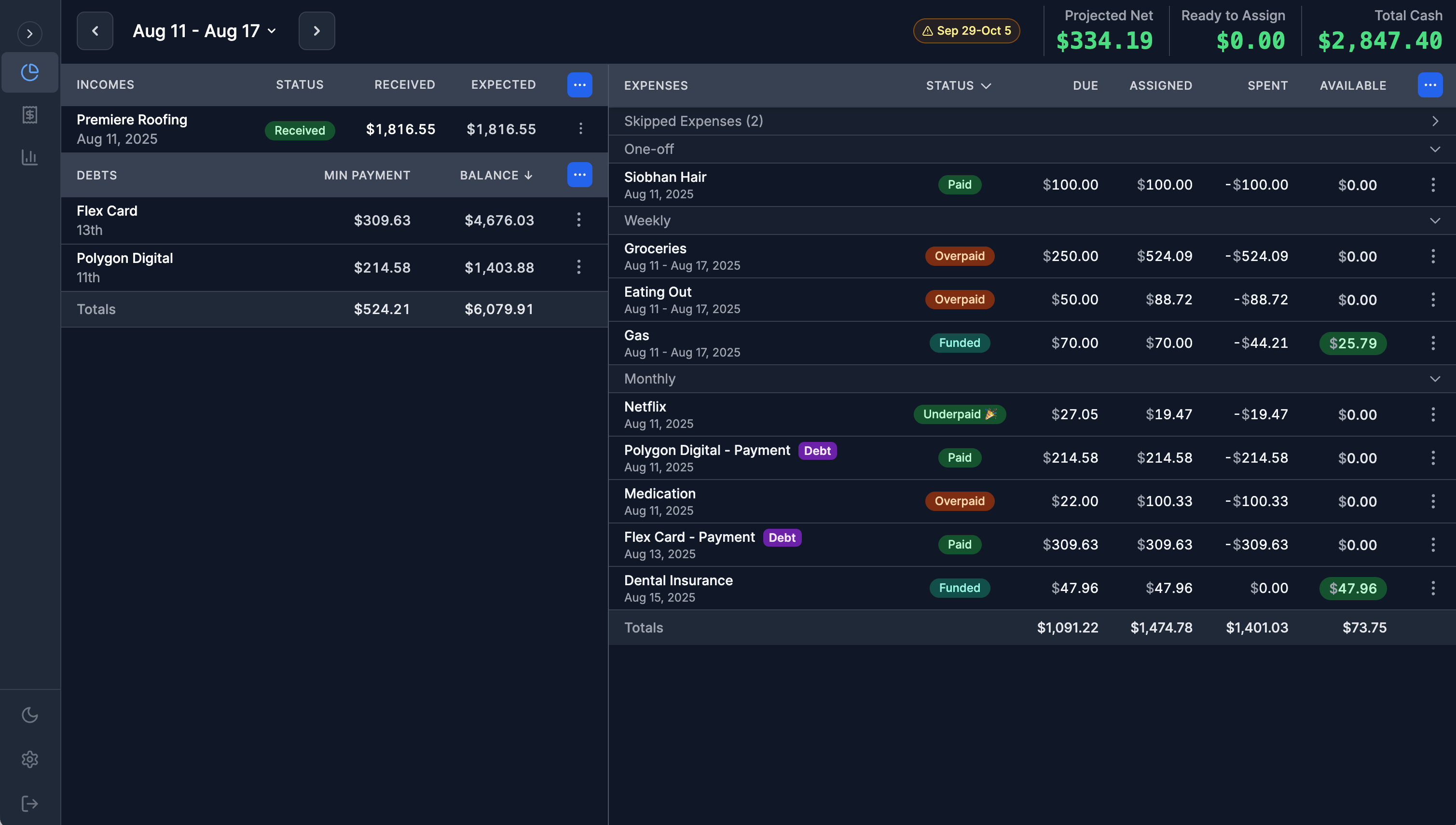Open the transactions receipt icon in sidebar
Screen dimensions: 1456x825
[29, 115]
